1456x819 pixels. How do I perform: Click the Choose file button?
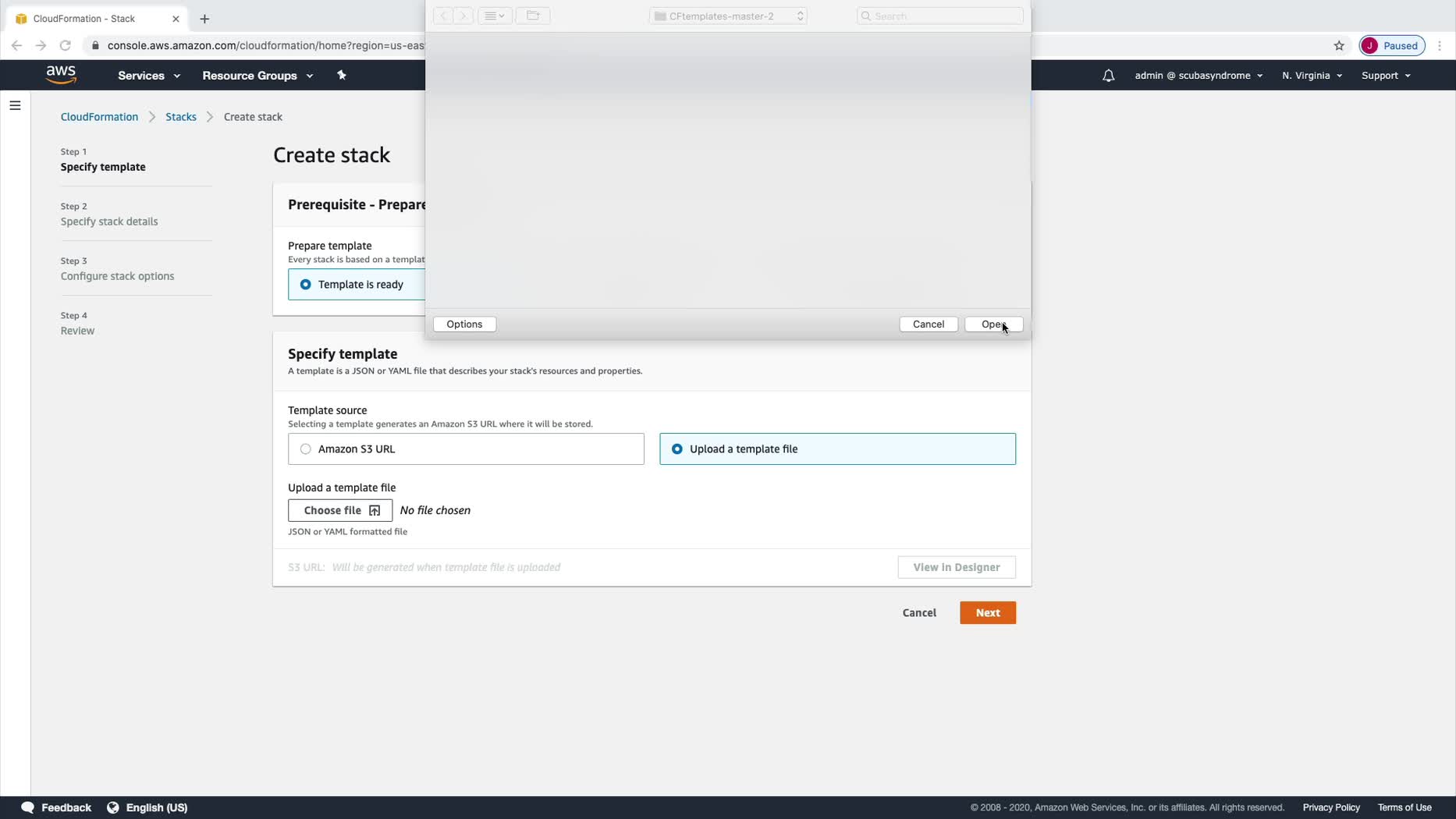pyautogui.click(x=340, y=510)
